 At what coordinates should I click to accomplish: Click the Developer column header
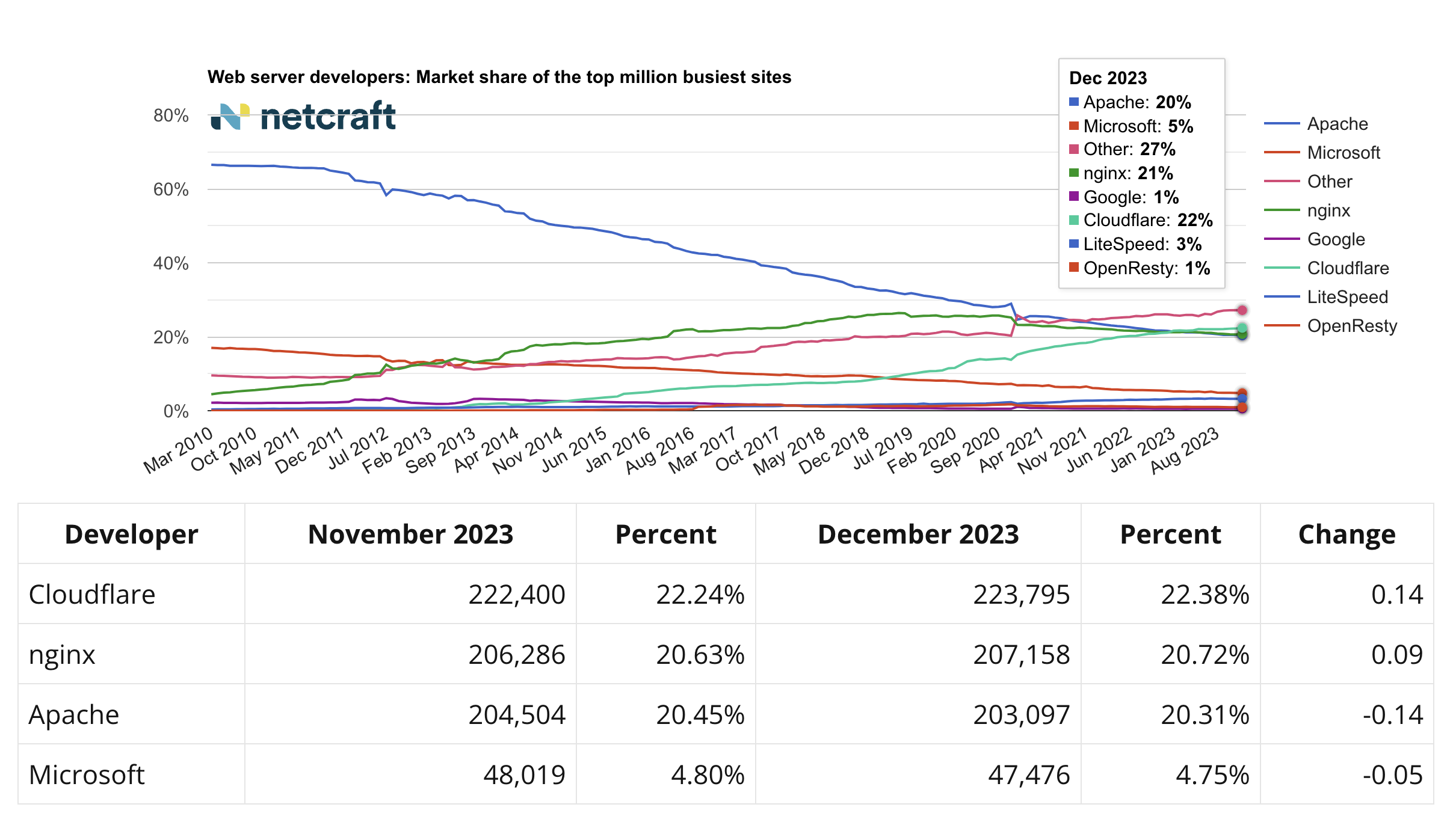pos(131,534)
